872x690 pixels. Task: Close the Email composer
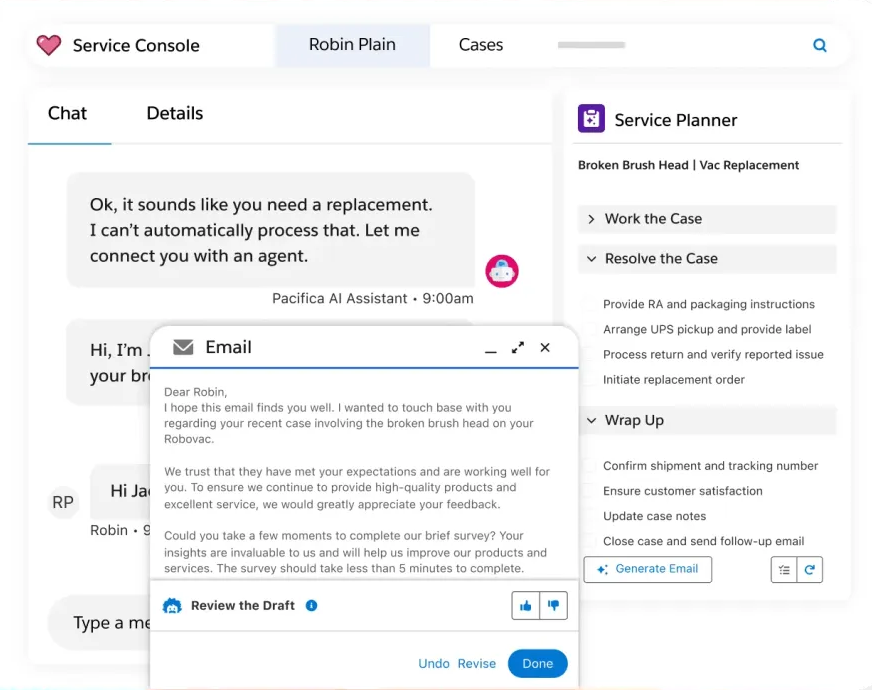pyautogui.click(x=545, y=348)
